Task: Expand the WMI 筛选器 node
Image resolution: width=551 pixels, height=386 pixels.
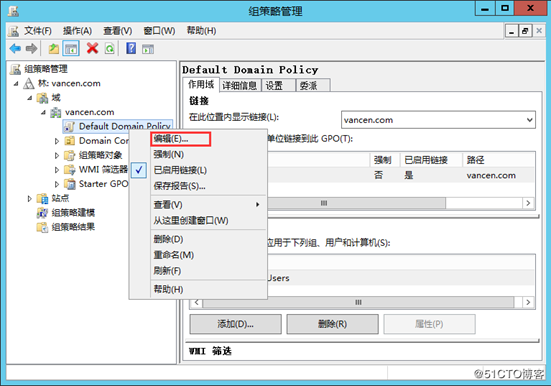Action: (57, 170)
